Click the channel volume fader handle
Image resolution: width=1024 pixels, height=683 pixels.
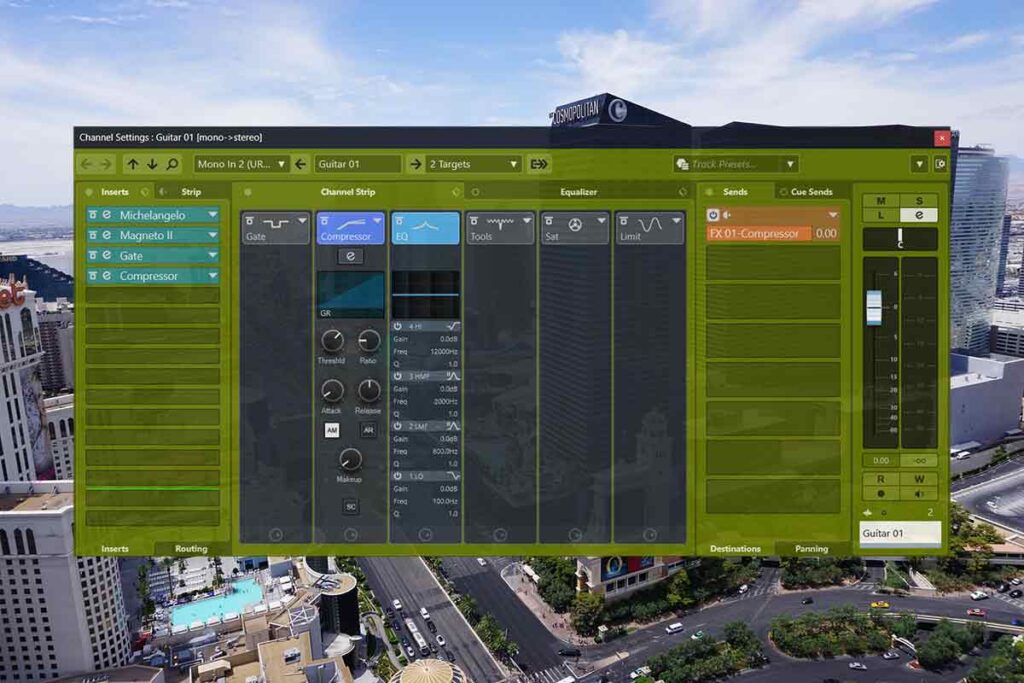click(874, 307)
